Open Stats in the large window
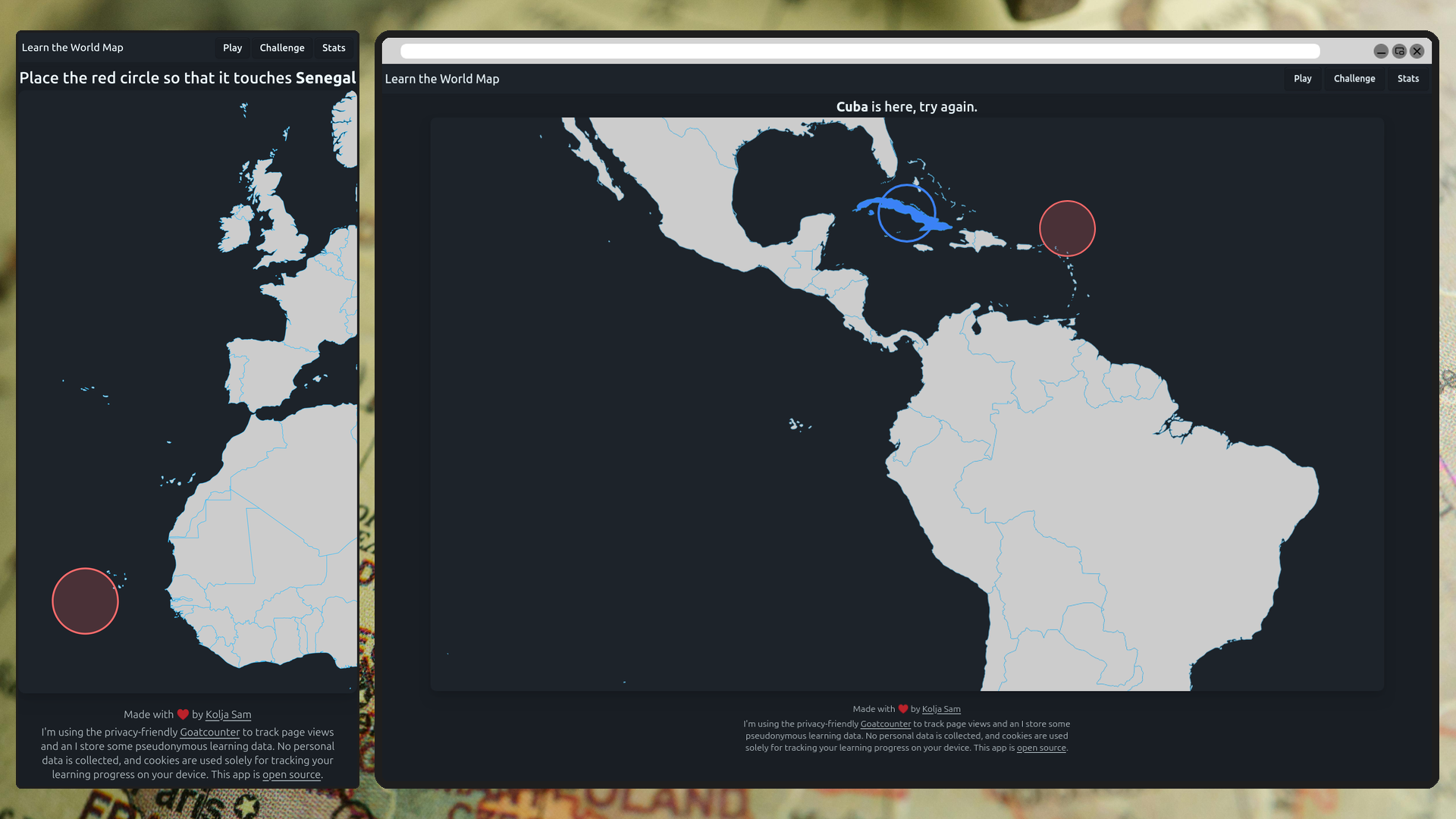The image size is (1456, 819). click(1407, 78)
